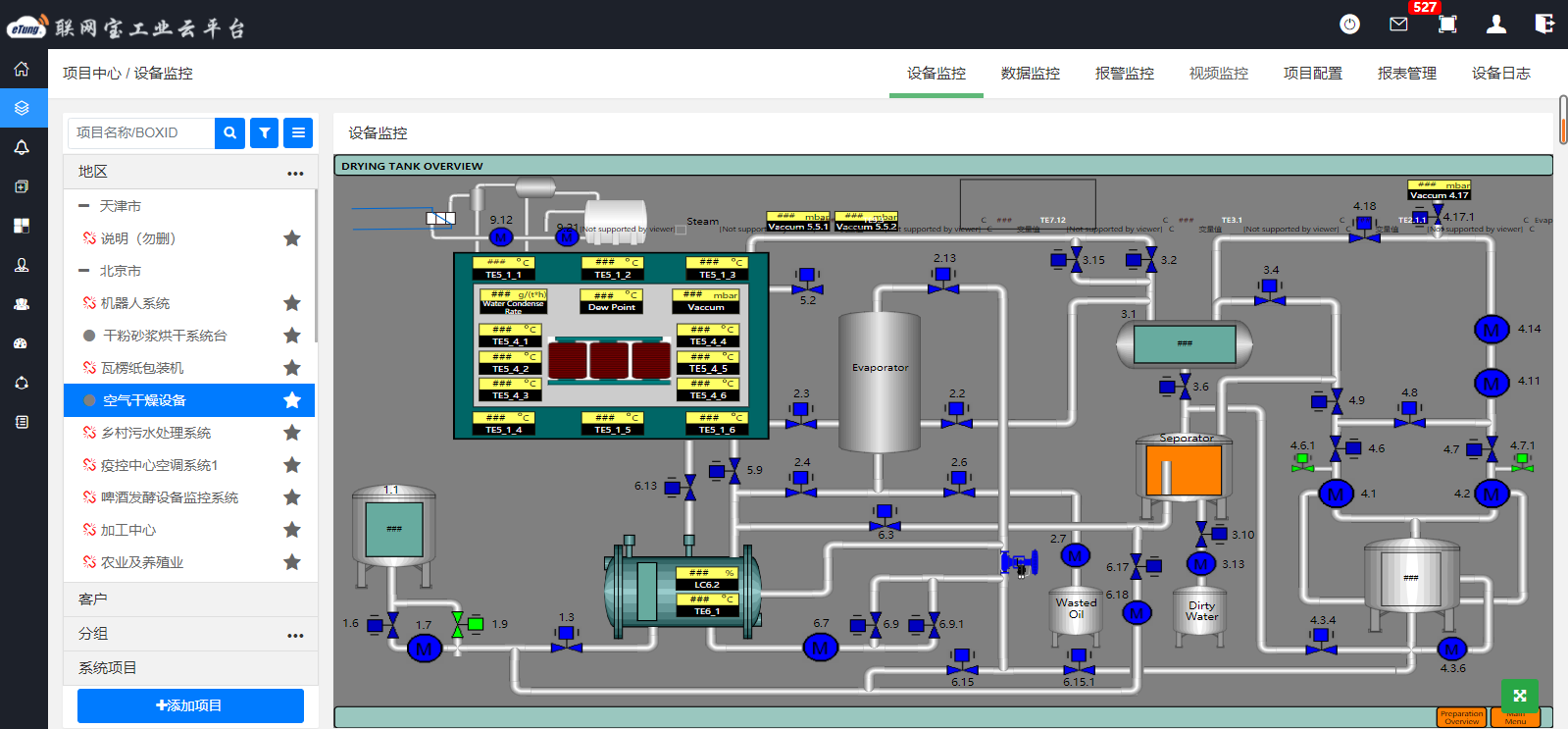This screenshot has height=729, width=1568.
Task: Click the green expand button over diagram
Action: 1520,697
